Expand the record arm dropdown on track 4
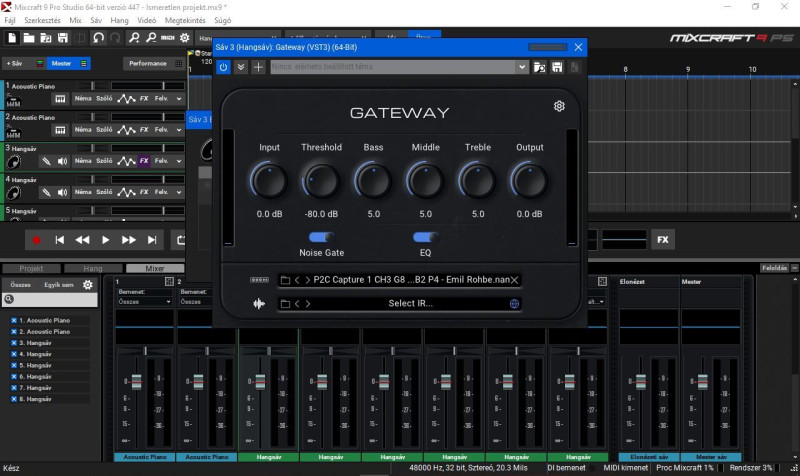 (179, 192)
